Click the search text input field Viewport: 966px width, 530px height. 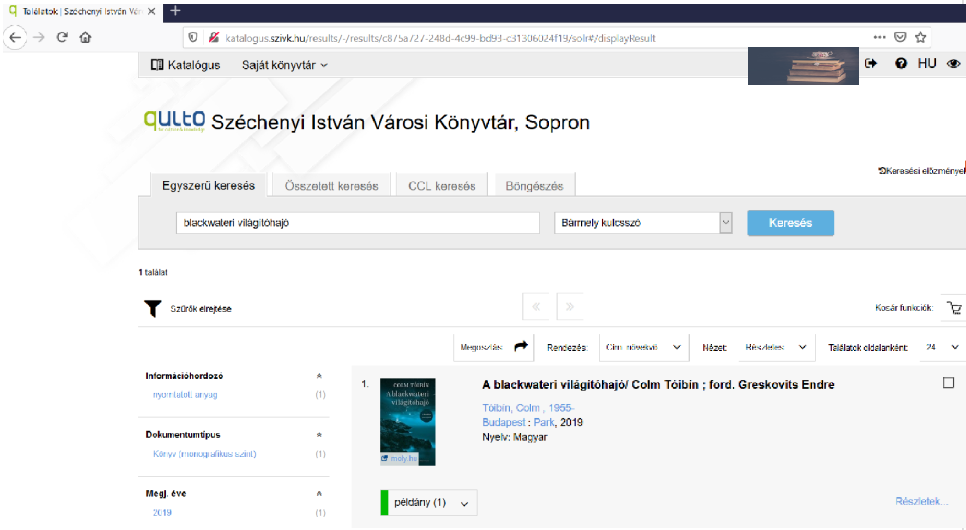point(356,223)
